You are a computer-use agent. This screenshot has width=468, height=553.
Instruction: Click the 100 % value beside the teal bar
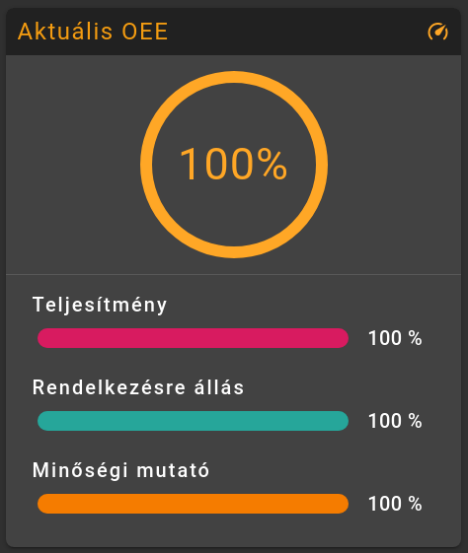click(395, 421)
